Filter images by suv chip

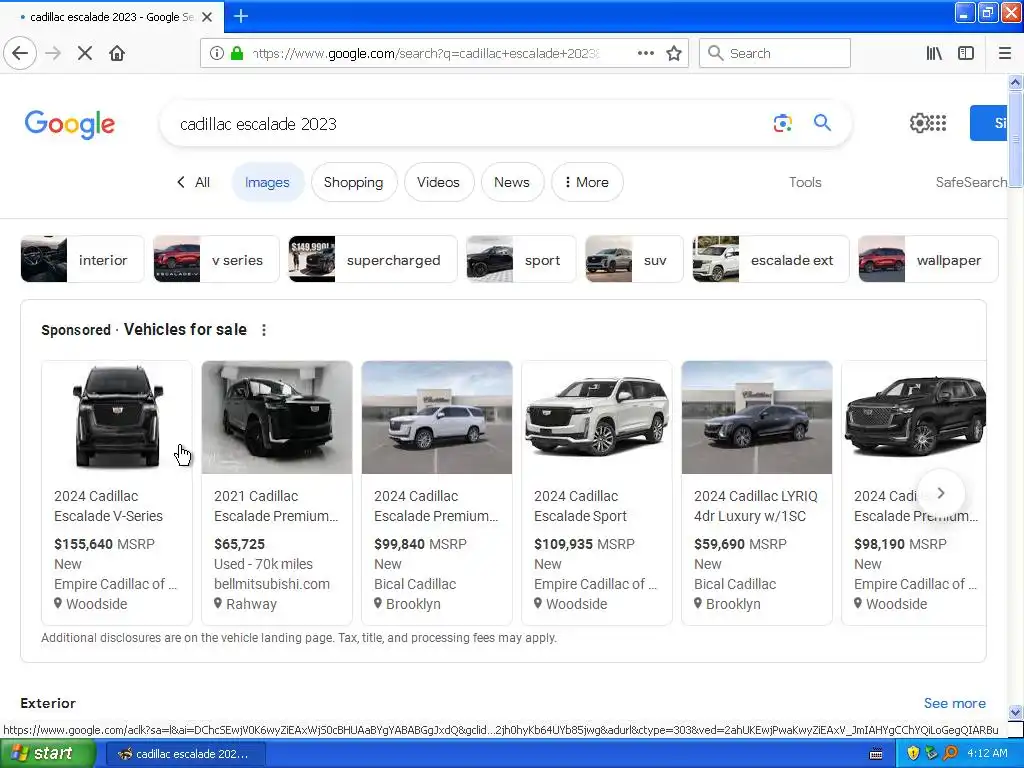point(634,259)
